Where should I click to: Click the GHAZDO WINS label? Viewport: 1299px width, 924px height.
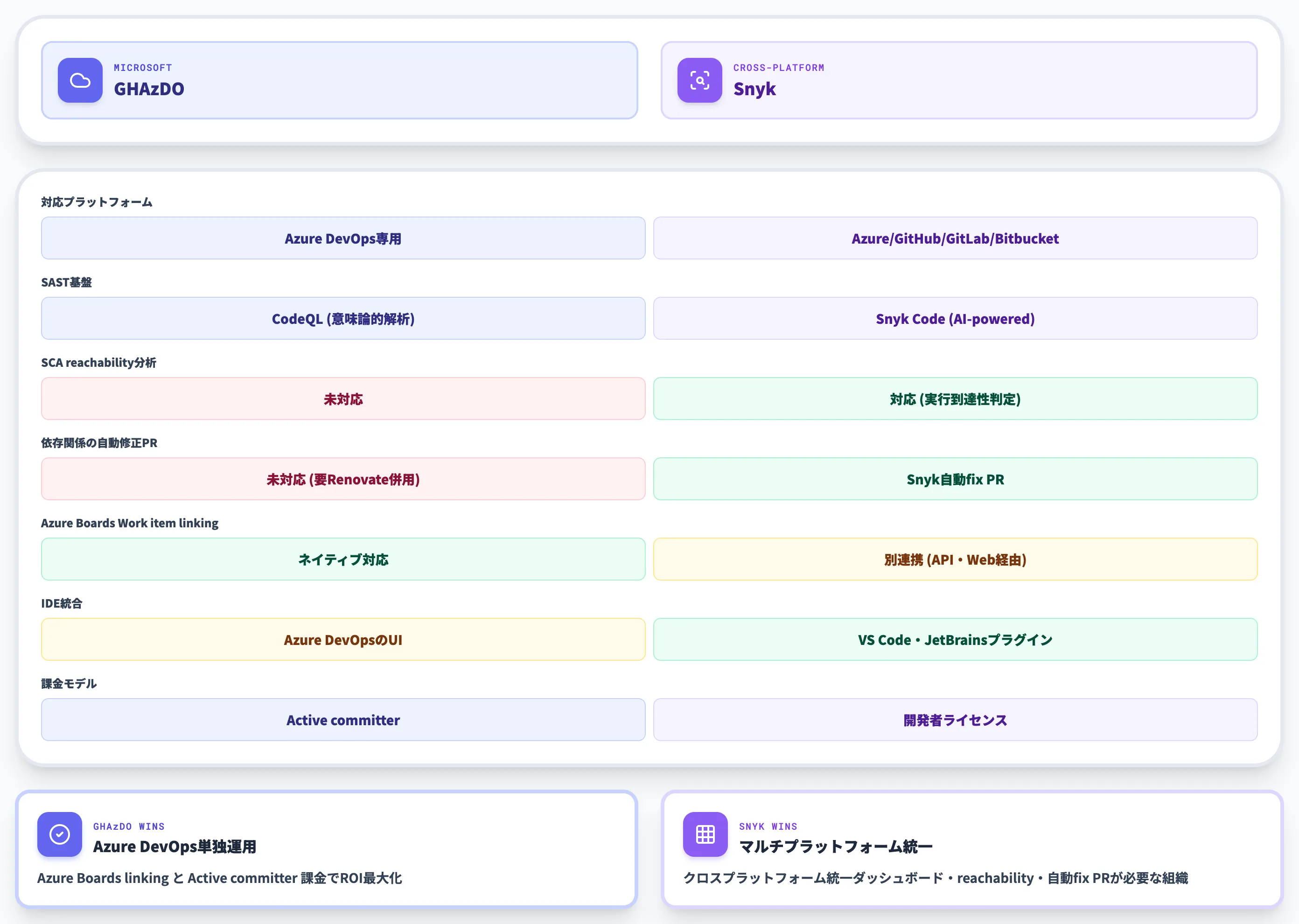click(x=129, y=826)
